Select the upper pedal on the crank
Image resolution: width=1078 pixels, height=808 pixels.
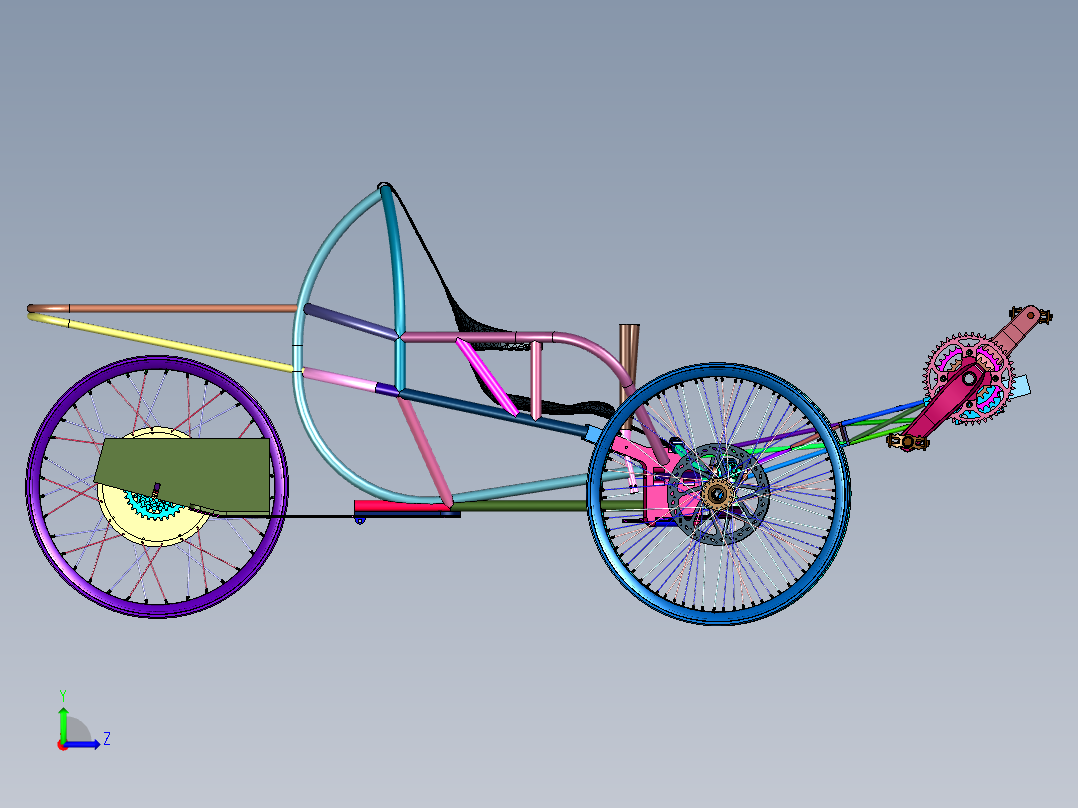(x=1044, y=316)
